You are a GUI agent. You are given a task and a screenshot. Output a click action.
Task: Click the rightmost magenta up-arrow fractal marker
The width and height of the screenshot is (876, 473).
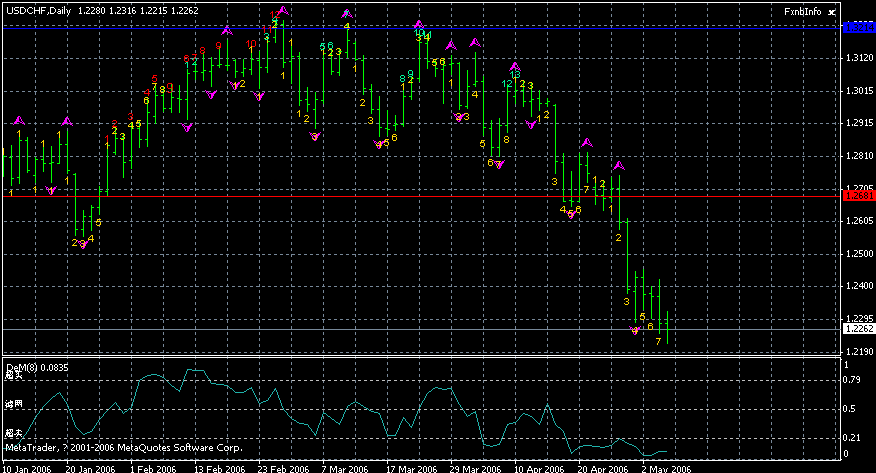click(x=619, y=165)
